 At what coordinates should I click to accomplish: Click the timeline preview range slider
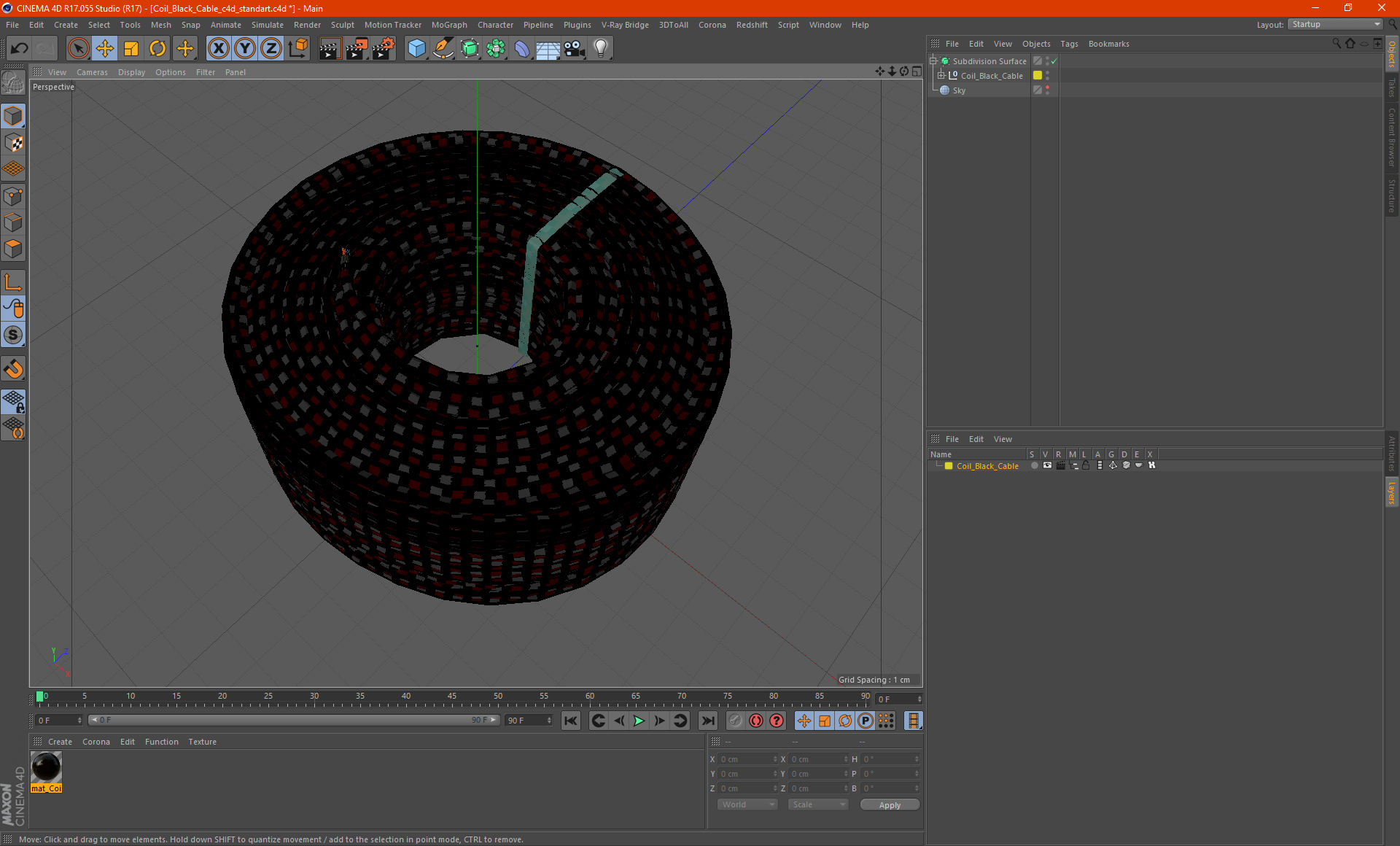[293, 720]
